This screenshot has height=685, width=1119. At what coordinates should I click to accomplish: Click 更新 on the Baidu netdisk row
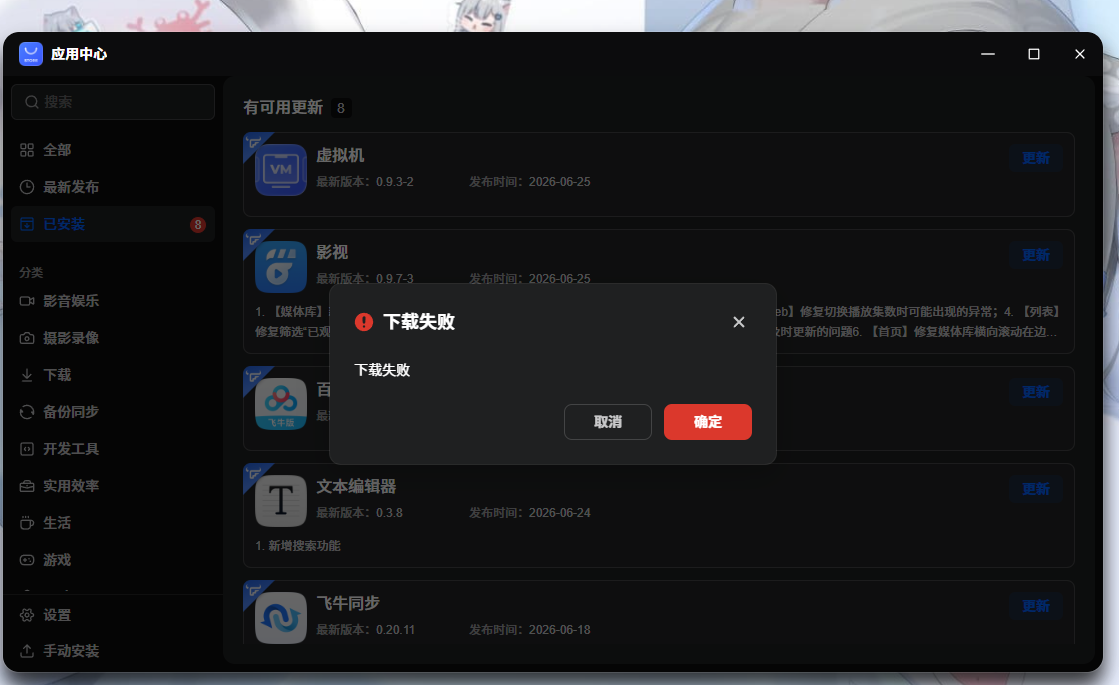click(1036, 392)
